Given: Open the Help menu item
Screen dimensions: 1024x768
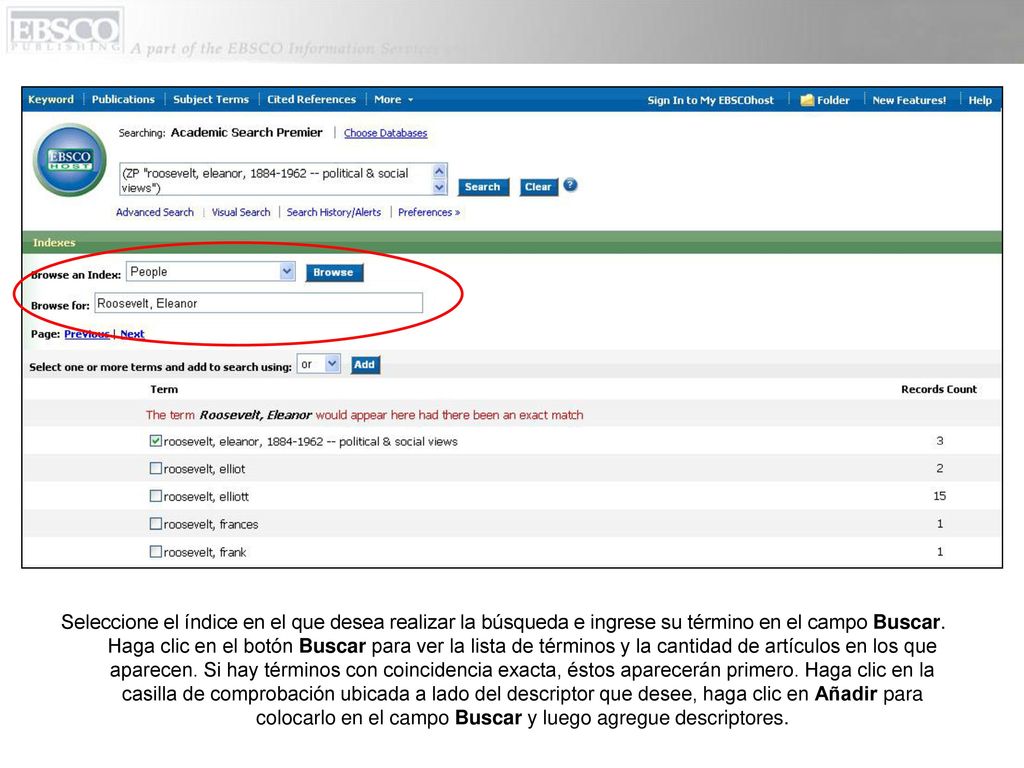Looking at the screenshot, I should [980, 100].
